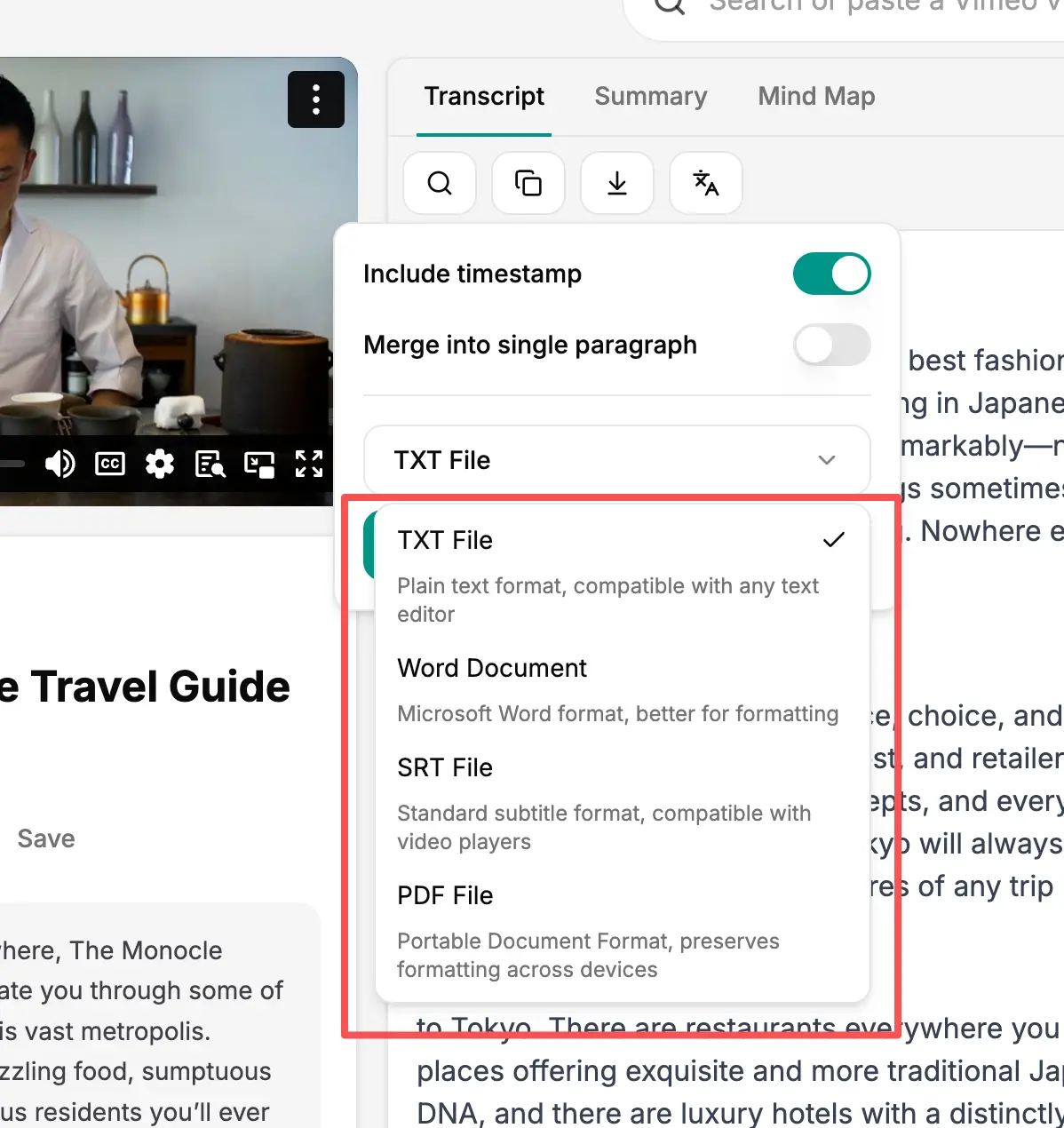Enter fullscreen video mode

(x=309, y=464)
